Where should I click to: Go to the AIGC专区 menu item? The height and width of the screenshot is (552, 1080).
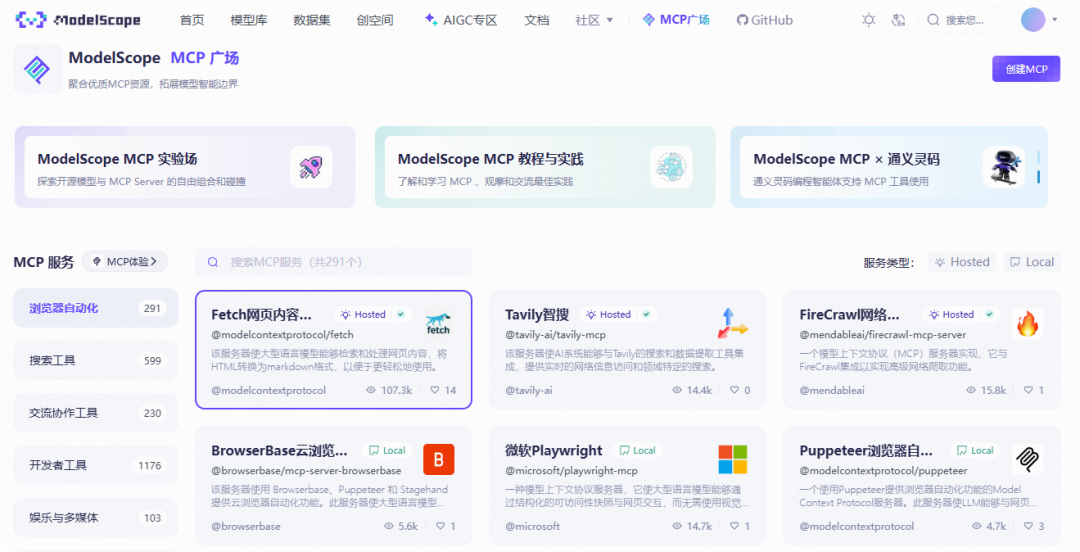(460, 20)
